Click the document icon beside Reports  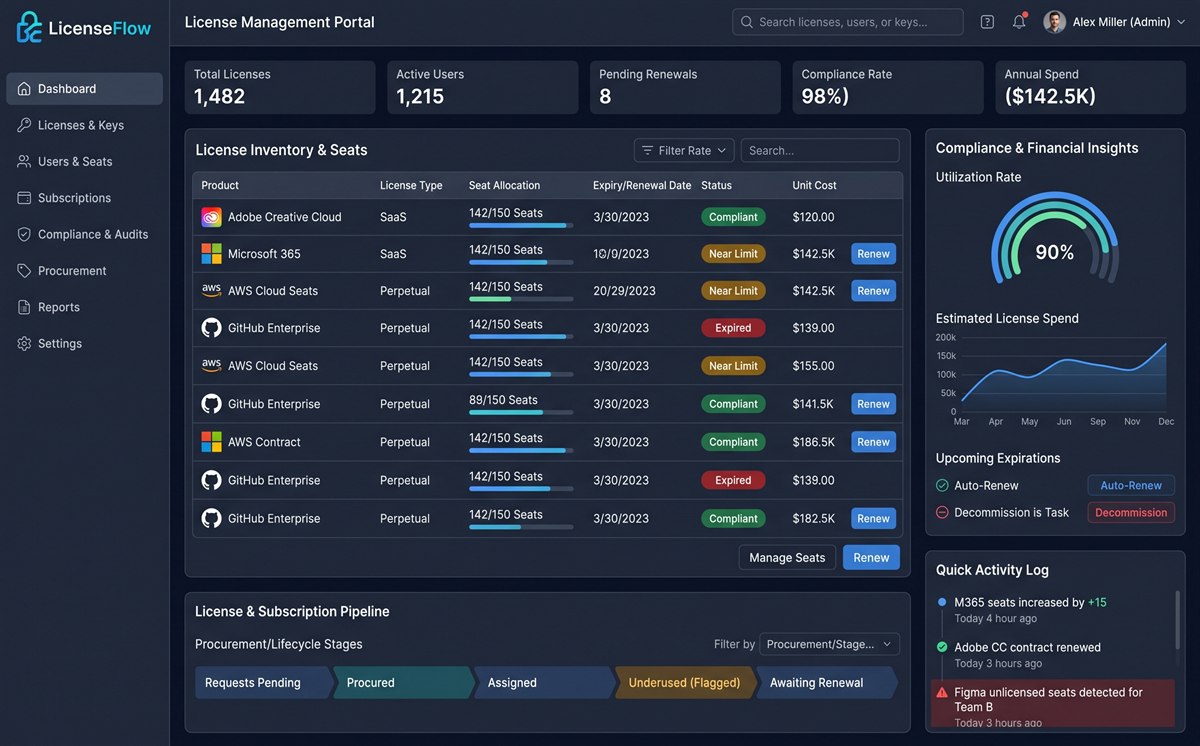(x=24, y=307)
